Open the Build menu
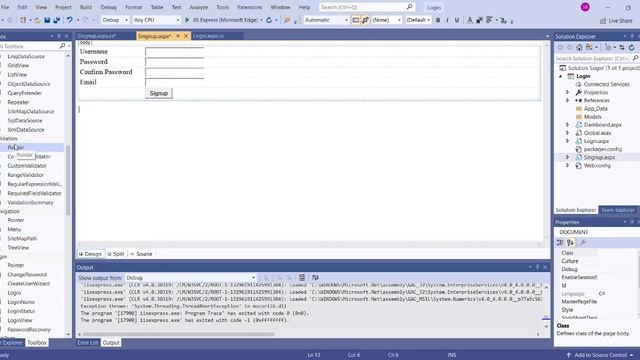 click(x=86, y=7)
